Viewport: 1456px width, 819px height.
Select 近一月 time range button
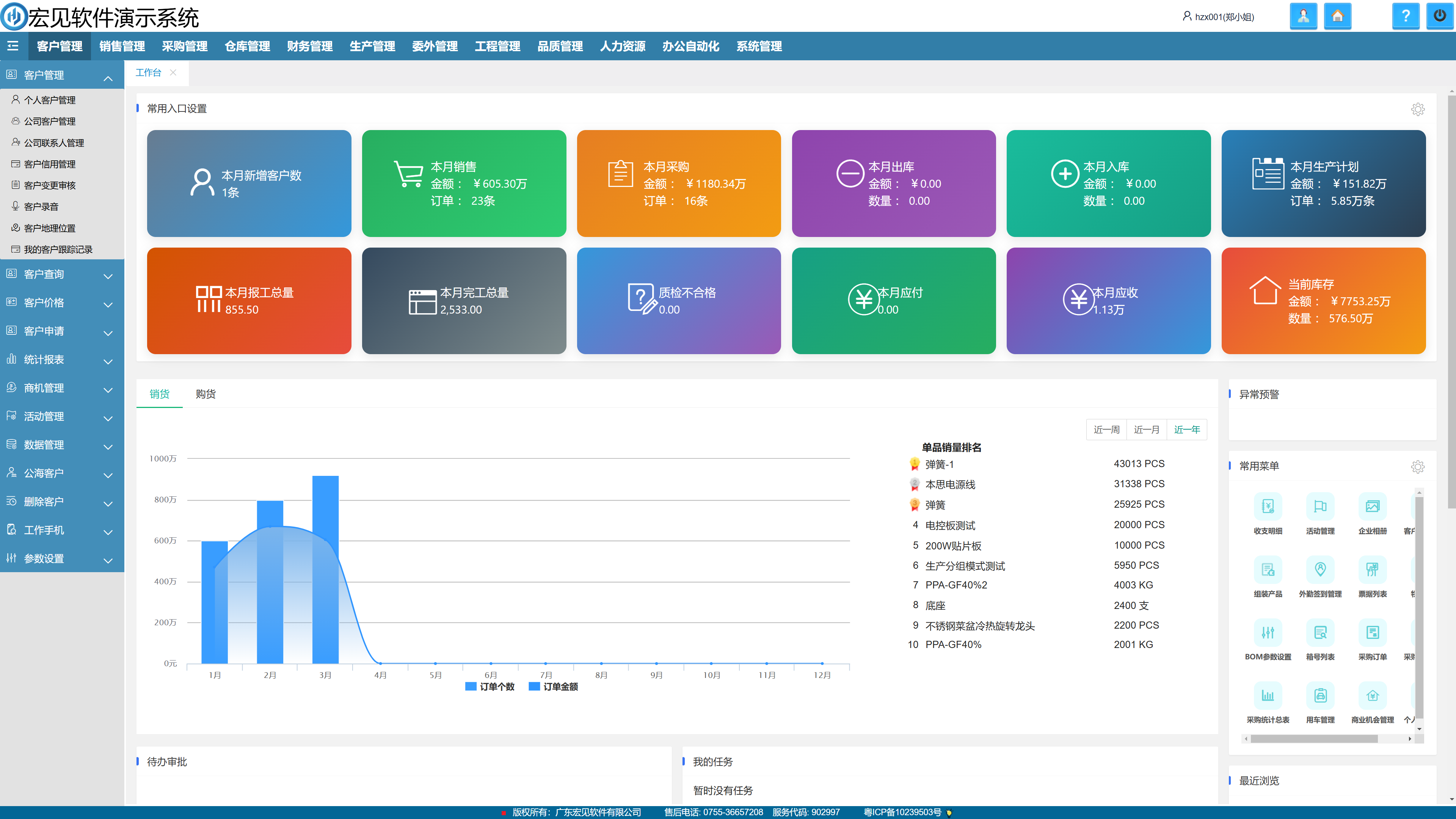(x=1146, y=430)
